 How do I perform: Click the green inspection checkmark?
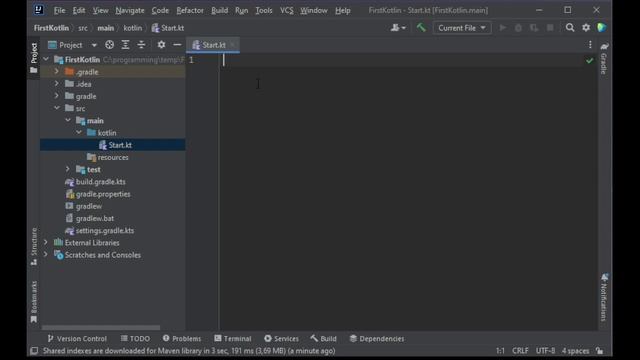pos(589,61)
